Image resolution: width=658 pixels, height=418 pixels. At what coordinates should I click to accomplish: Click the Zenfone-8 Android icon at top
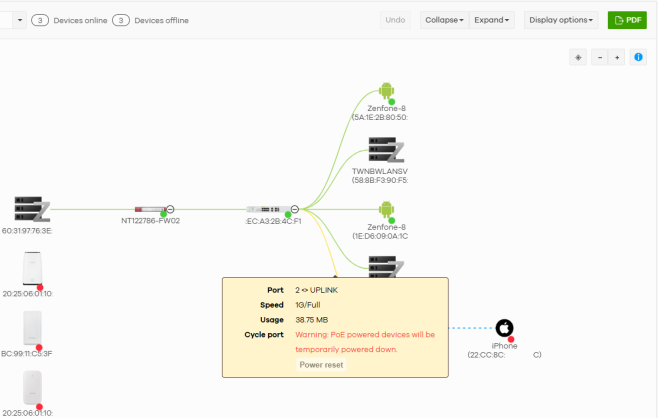tap(386, 92)
